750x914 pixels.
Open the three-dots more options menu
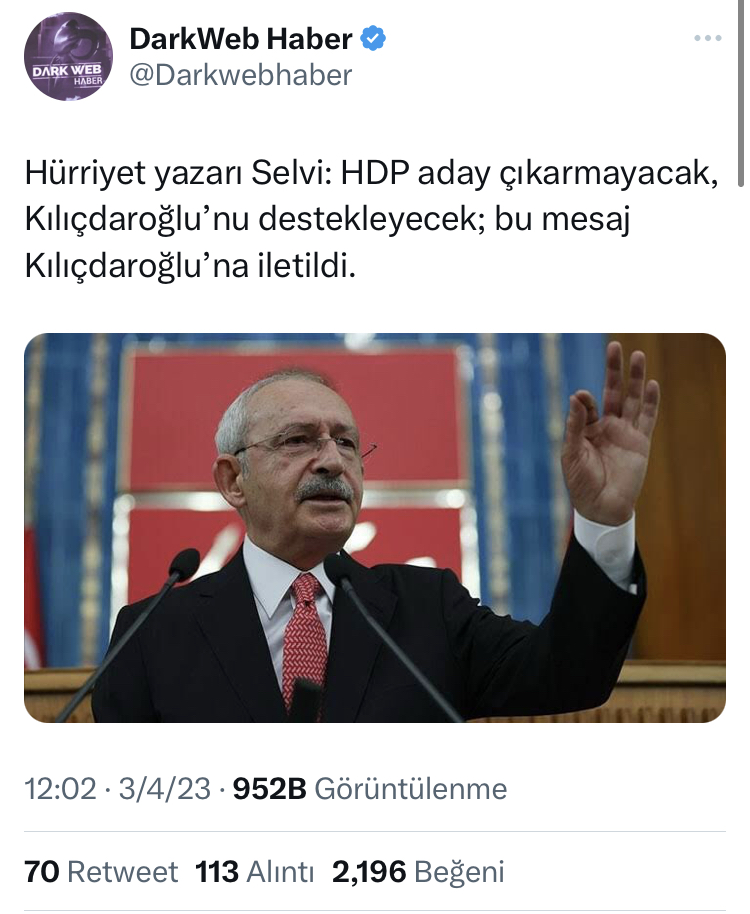click(x=707, y=38)
